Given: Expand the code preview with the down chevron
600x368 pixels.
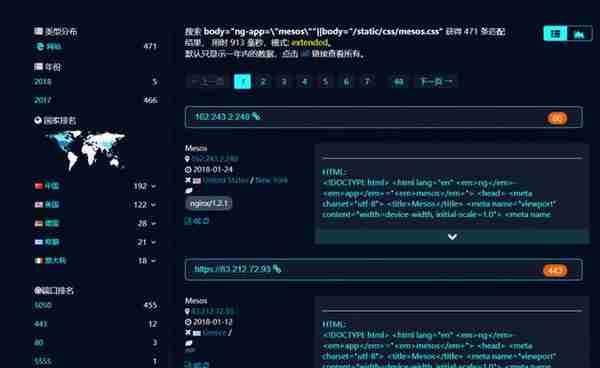Looking at the screenshot, I should tap(452, 236).
